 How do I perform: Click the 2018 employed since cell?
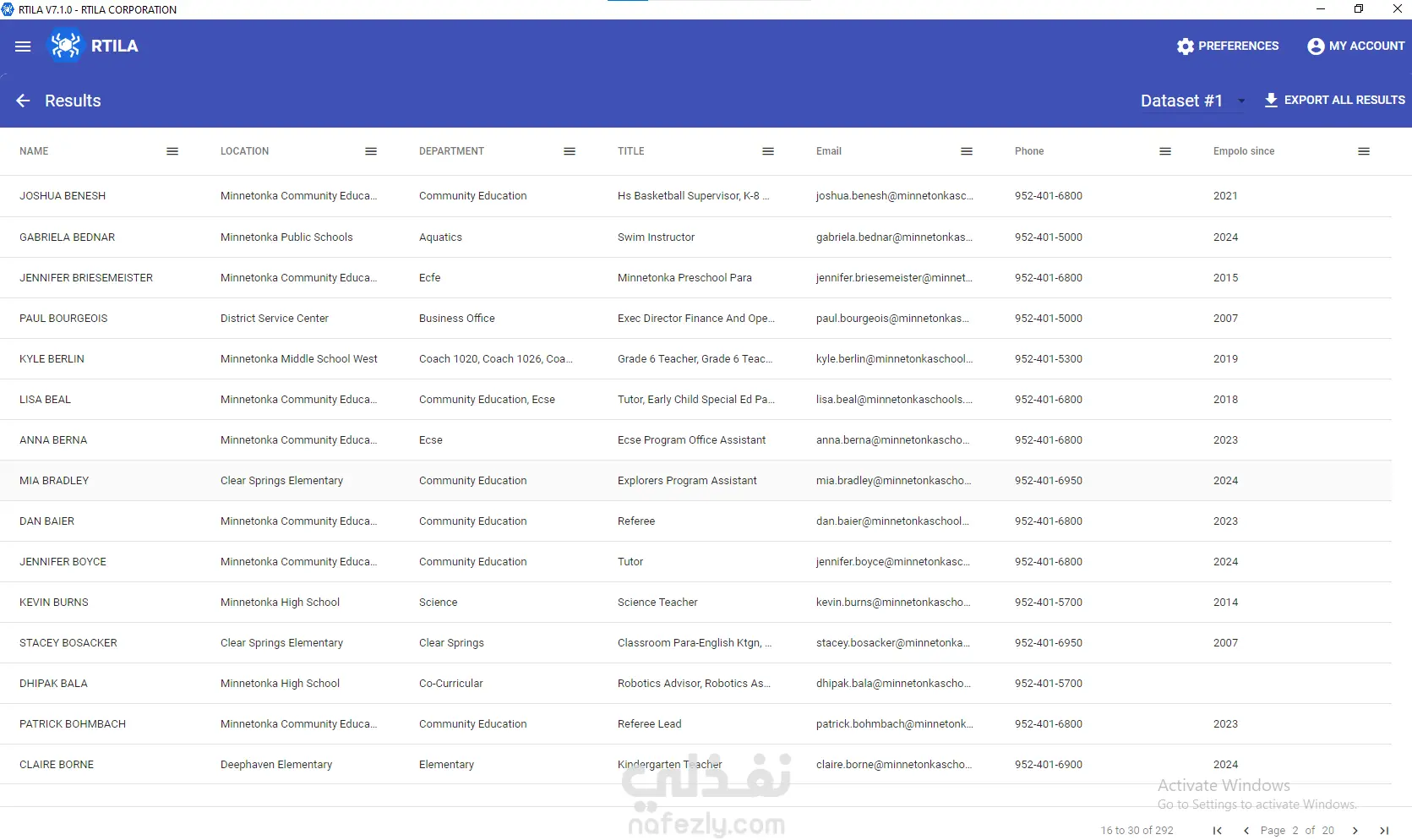1226,400
